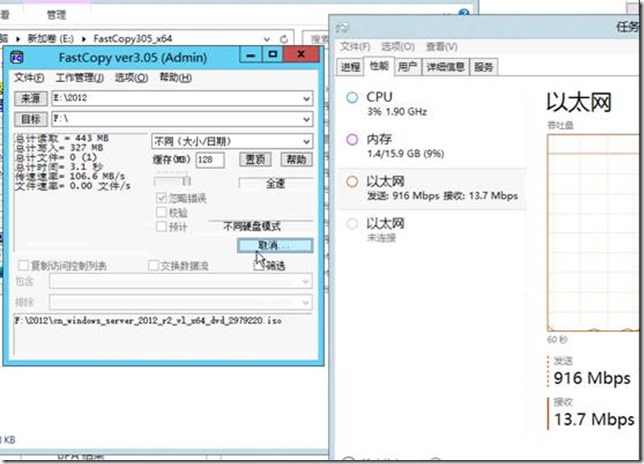Click the 帮助 button beside 置顶
The width and height of the screenshot is (644, 464).
[297, 160]
